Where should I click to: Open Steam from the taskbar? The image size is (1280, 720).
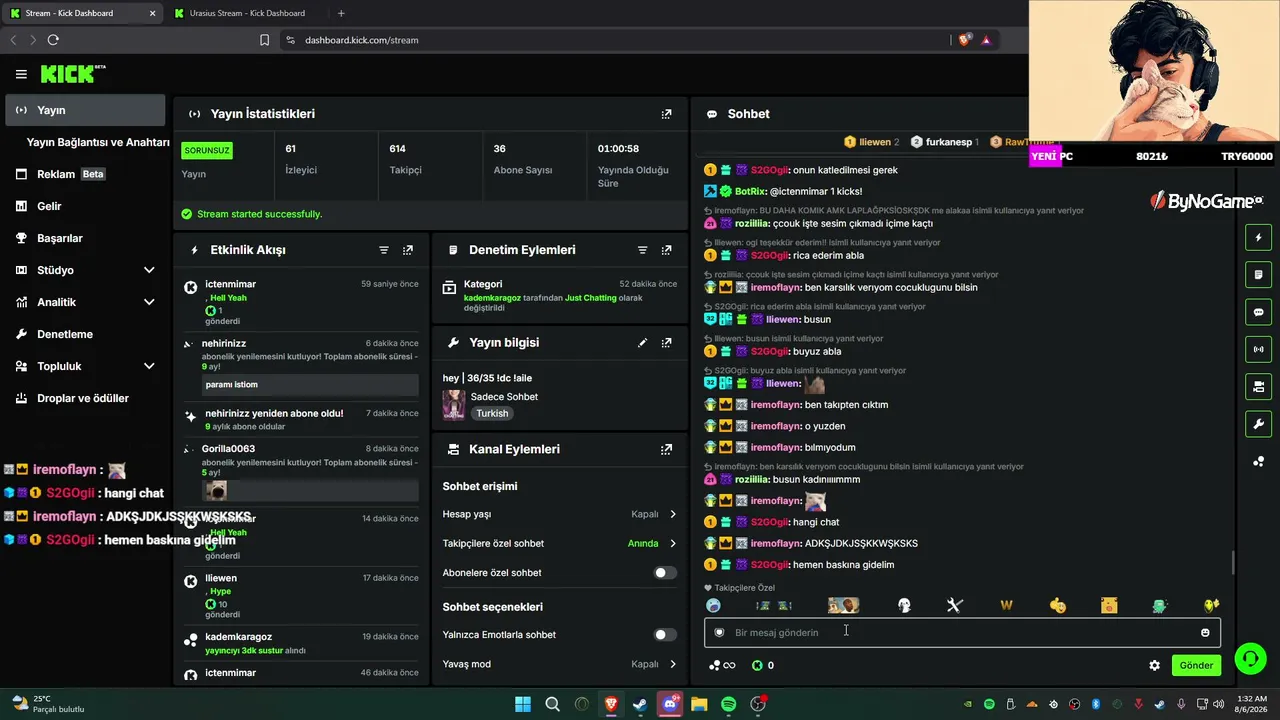pyautogui.click(x=640, y=704)
